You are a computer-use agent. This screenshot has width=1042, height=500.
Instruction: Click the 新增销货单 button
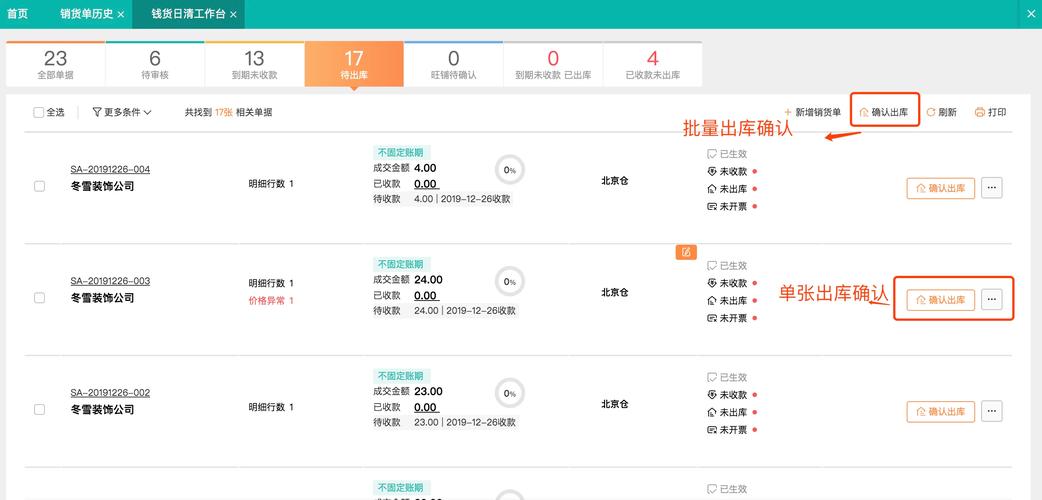[x=812, y=112]
